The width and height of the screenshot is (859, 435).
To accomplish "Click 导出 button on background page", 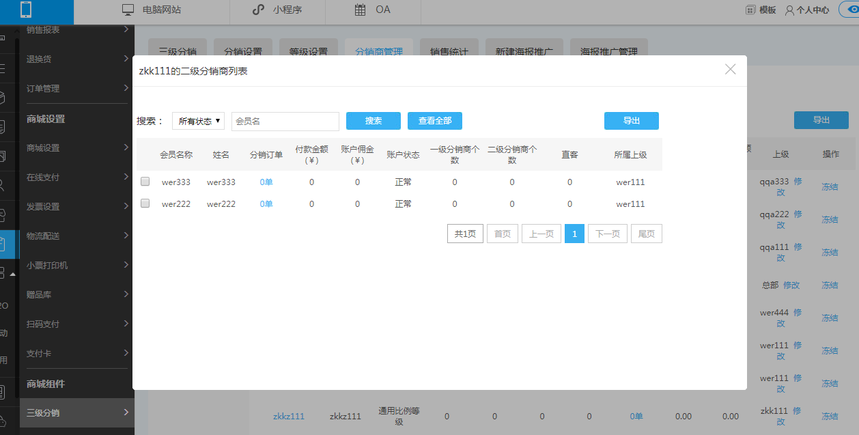I will point(821,120).
